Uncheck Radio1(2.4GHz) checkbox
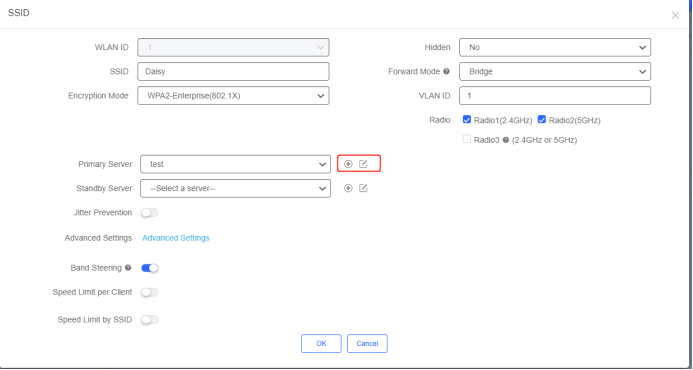This screenshot has width=693, height=370. pyautogui.click(x=467, y=119)
